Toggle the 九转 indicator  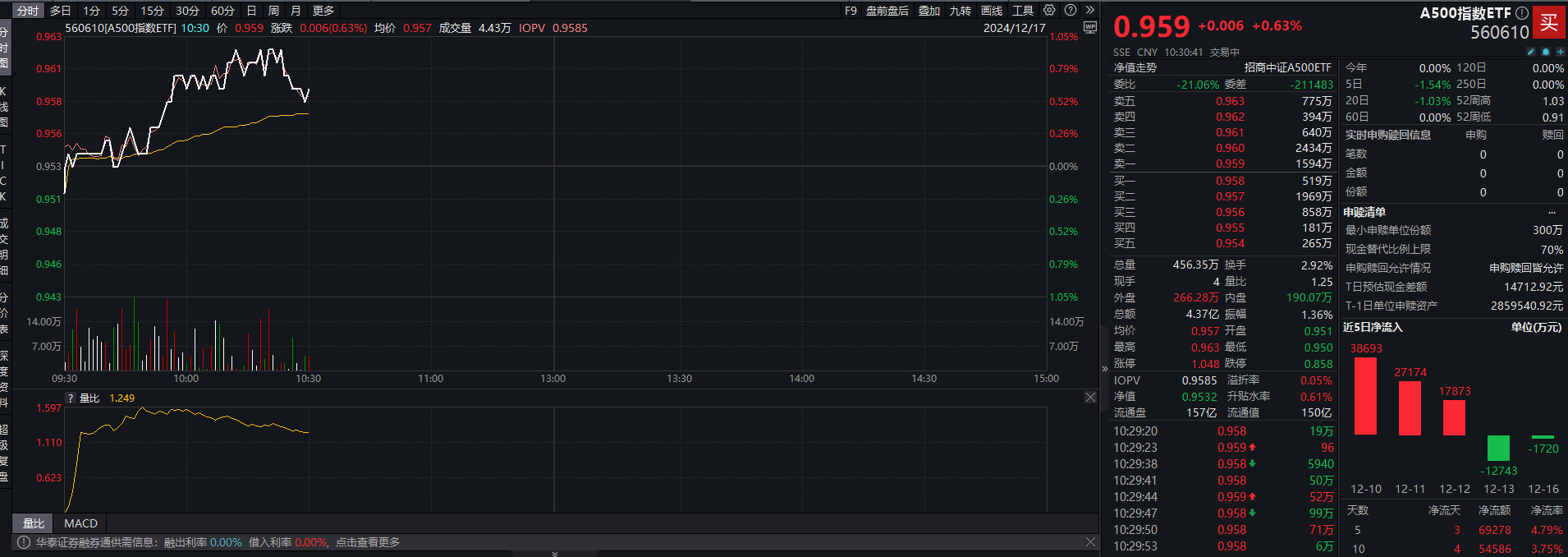pos(961,11)
